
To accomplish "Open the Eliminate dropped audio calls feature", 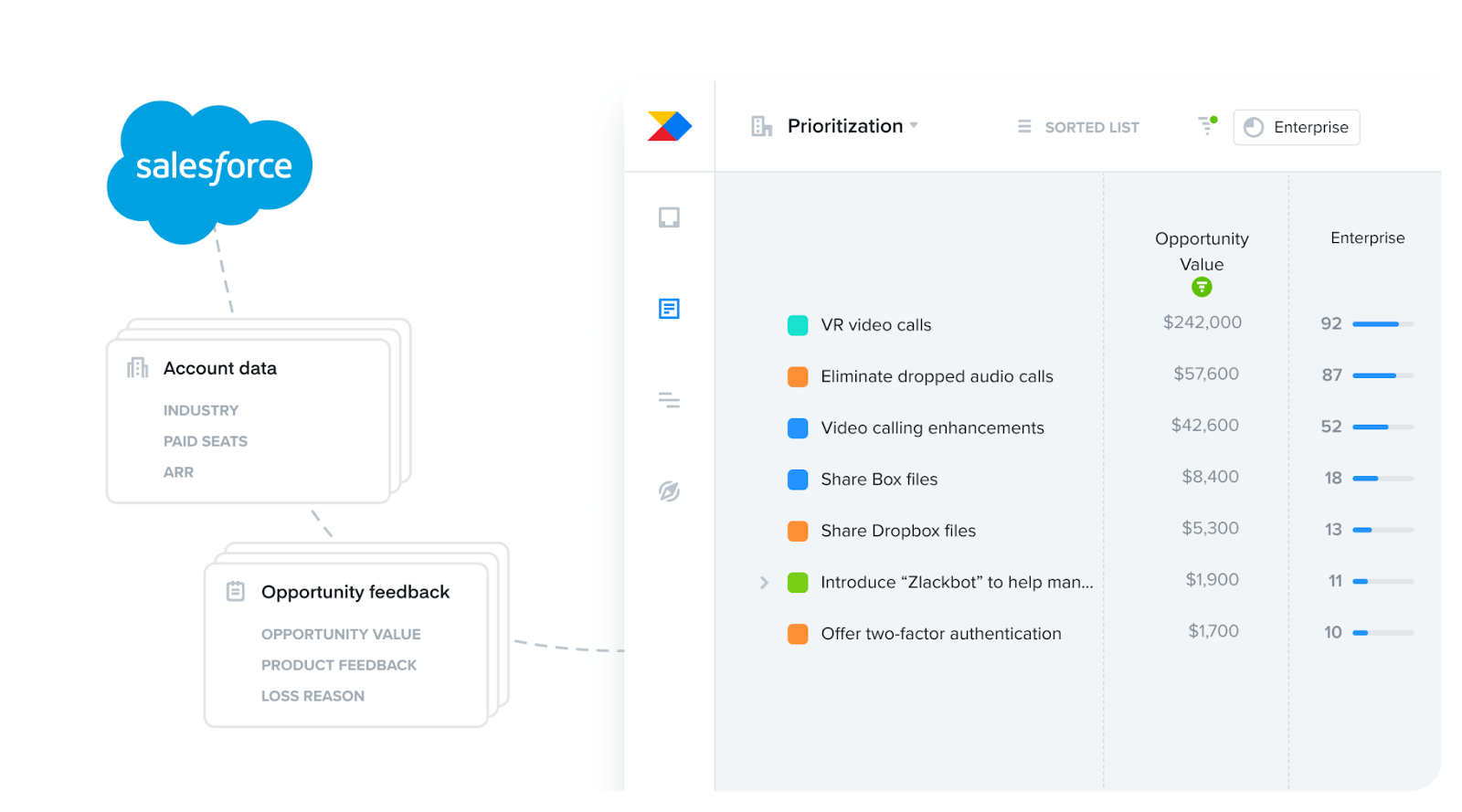I will [937, 376].
